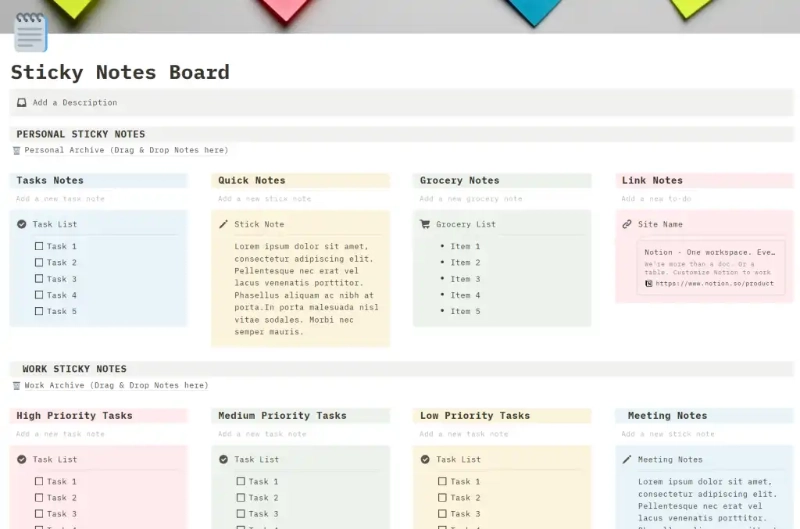Click the Grocery List card title
800x529 pixels.
466,224
